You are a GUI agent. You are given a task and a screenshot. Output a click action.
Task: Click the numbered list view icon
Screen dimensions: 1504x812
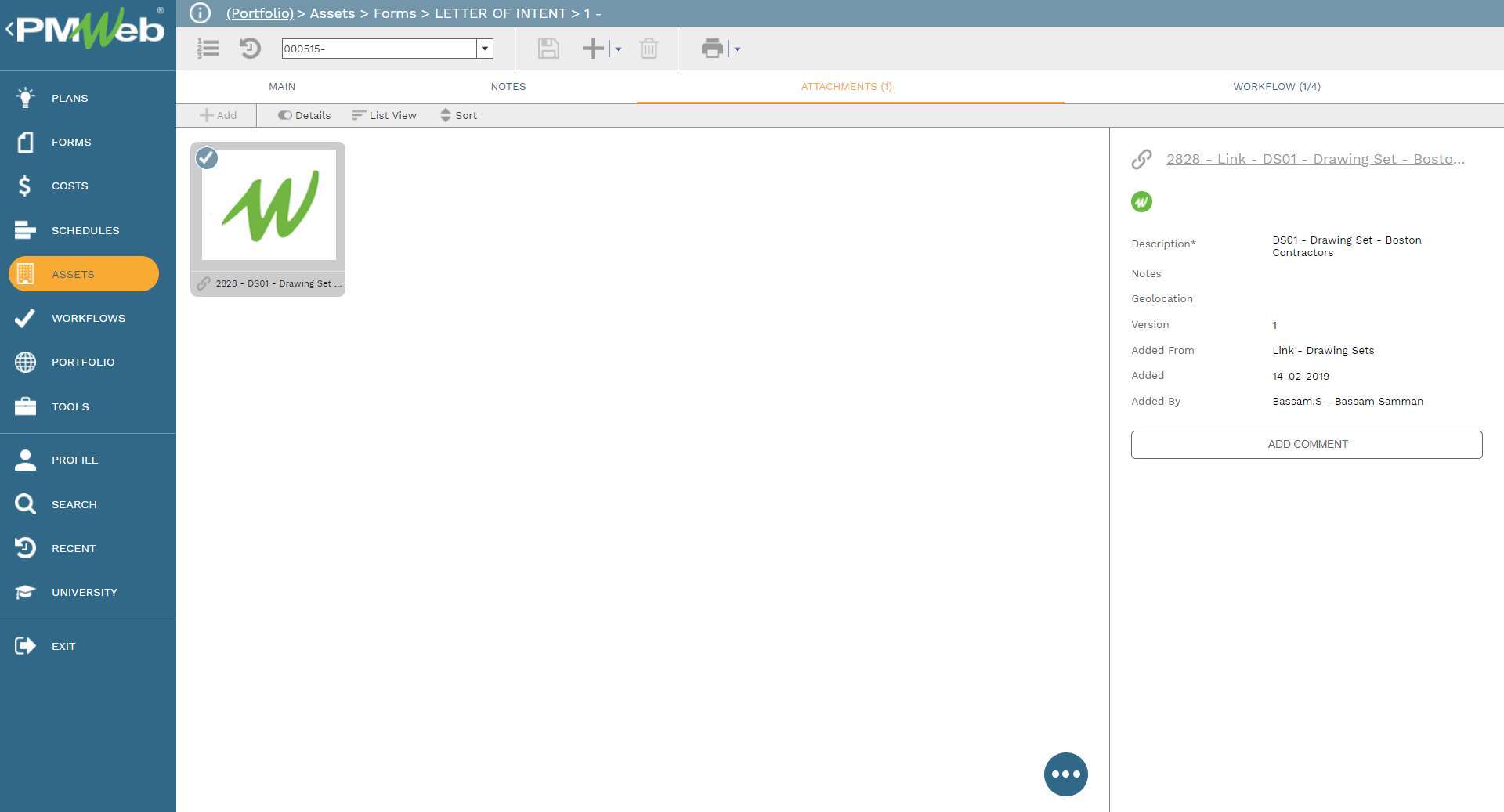coord(208,49)
